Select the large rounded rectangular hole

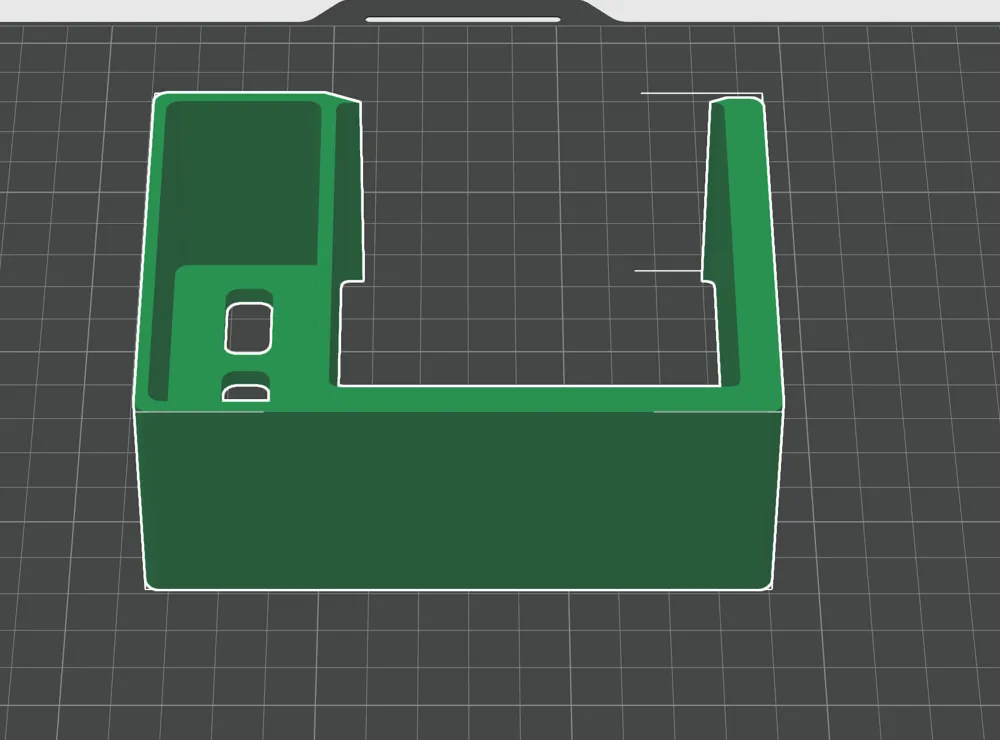[249, 329]
